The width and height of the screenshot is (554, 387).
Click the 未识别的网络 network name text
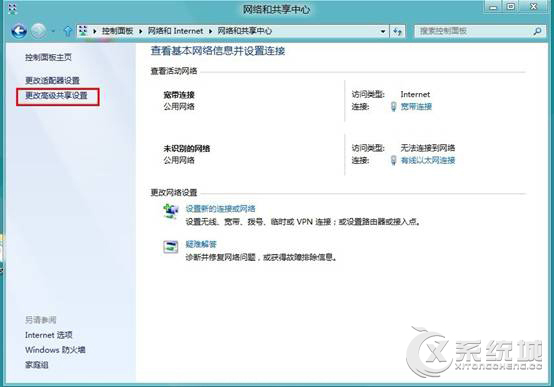pyautogui.click(x=187, y=148)
